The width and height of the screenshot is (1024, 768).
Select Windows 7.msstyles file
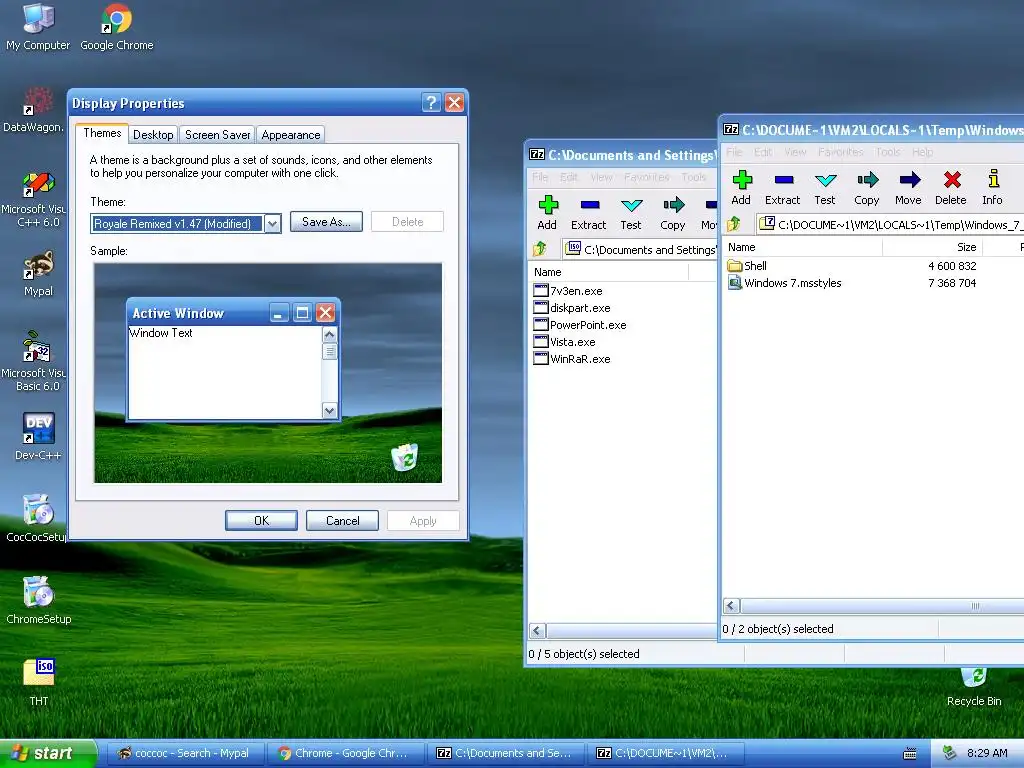pyautogui.click(x=784, y=283)
